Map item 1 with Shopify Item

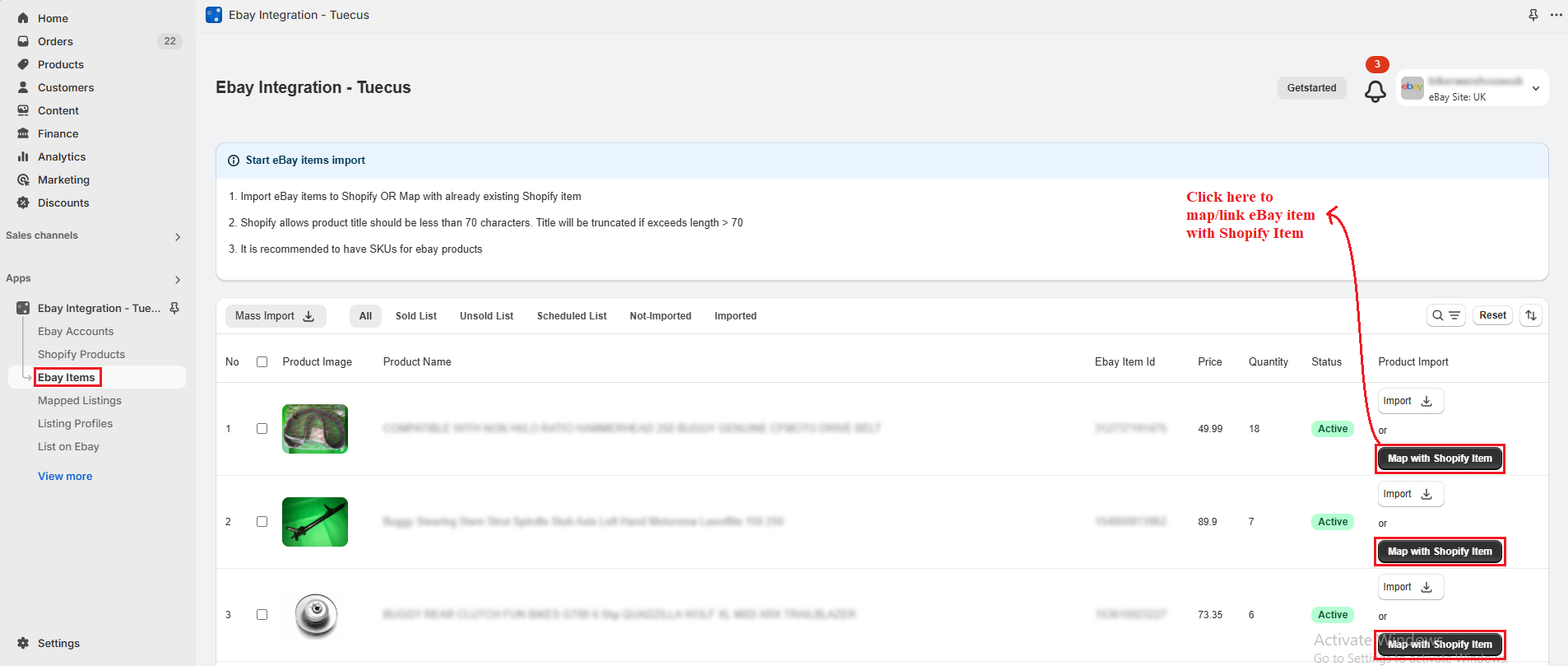(x=1440, y=459)
